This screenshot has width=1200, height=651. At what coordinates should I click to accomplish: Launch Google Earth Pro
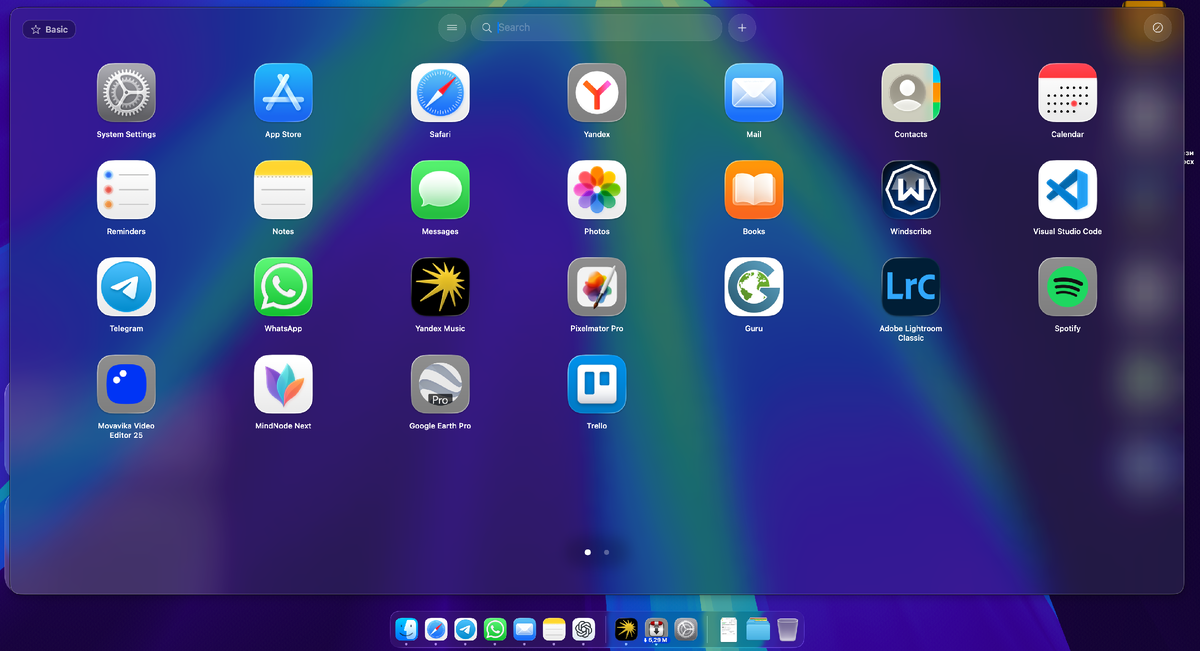[440, 384]
